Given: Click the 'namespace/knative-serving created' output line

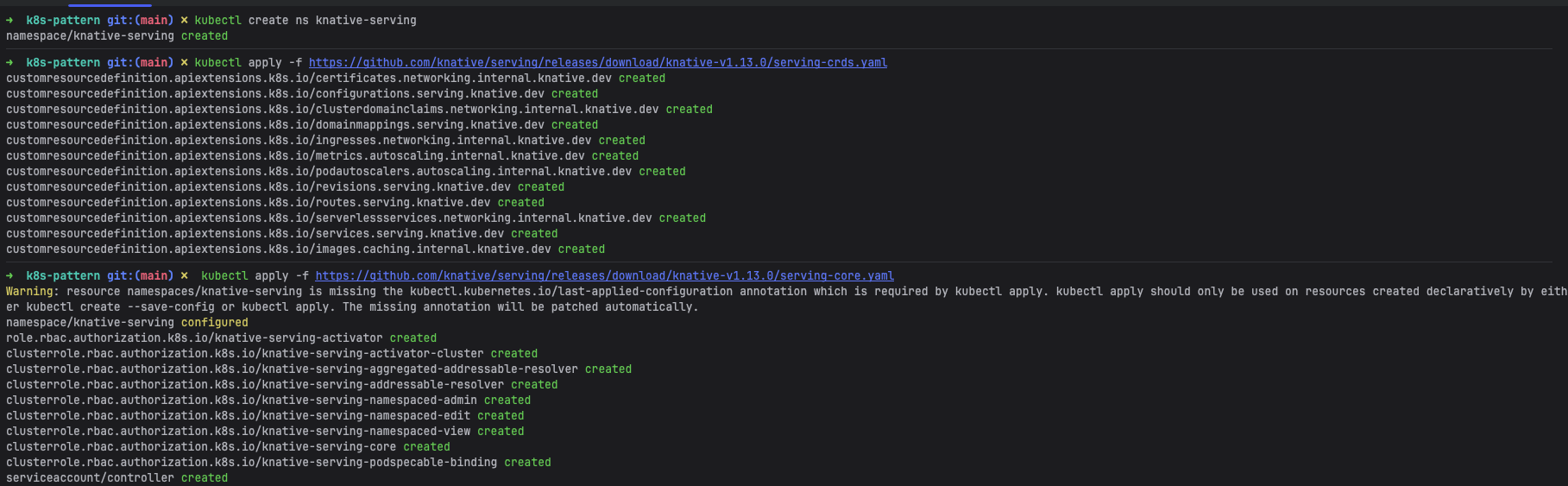Looking at the screenshot, I should pyautogui.click(x=117, y=35).
